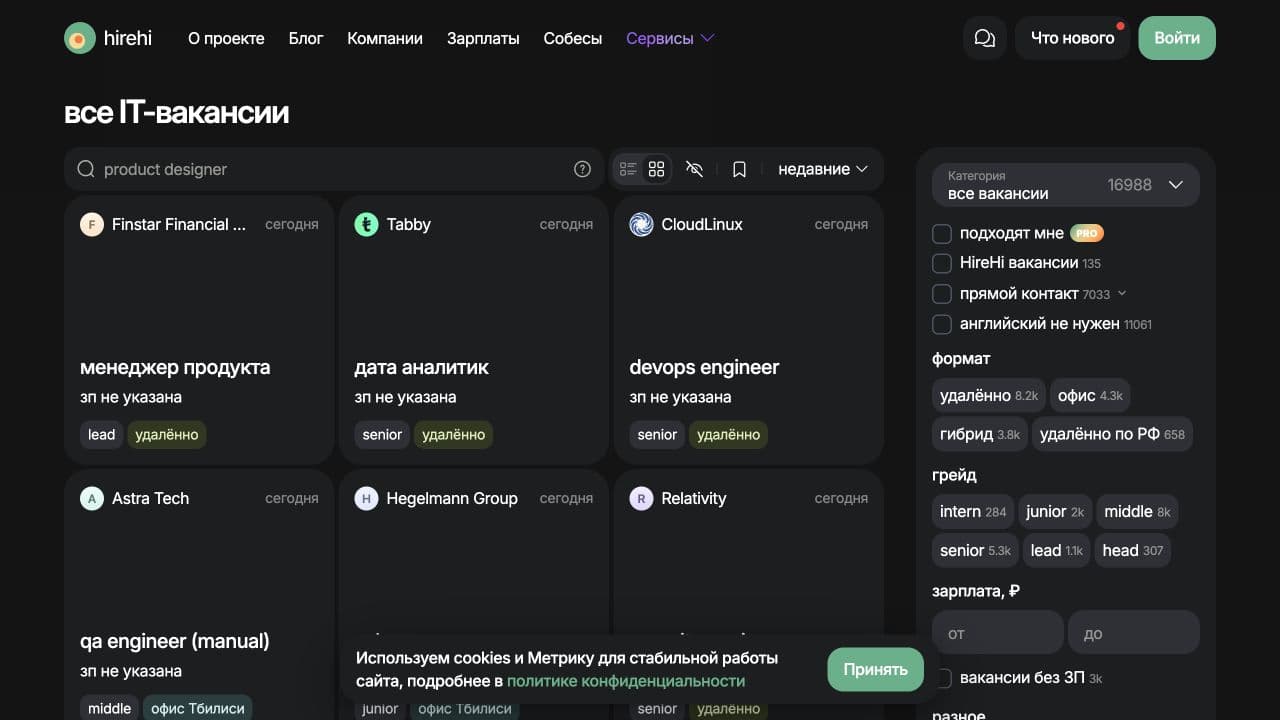The height and width of the screenshot is (720, 1280).
Task: Switch to list view layout
Action: 628,169
